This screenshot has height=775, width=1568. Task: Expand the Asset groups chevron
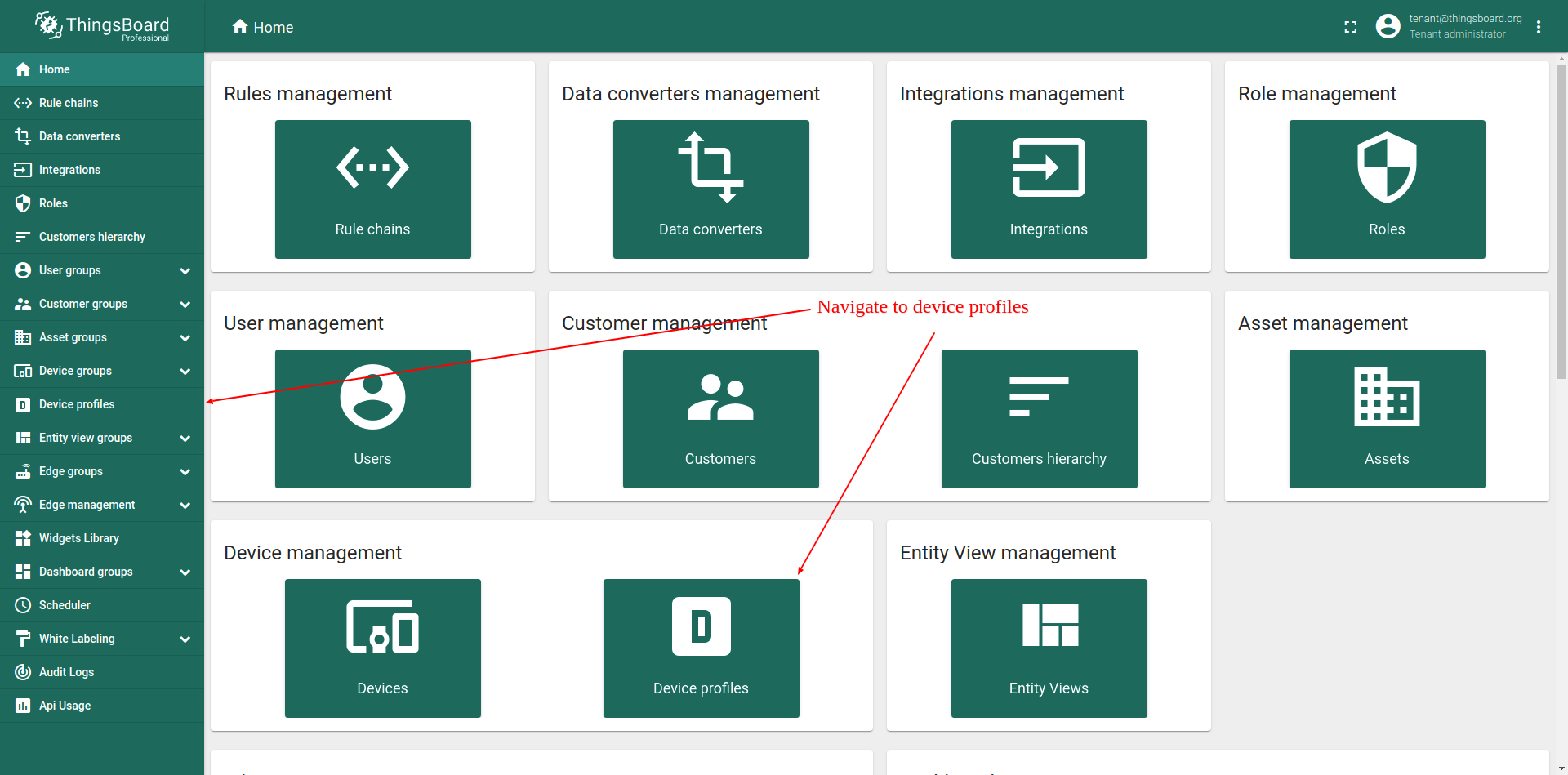pos(185,337)
